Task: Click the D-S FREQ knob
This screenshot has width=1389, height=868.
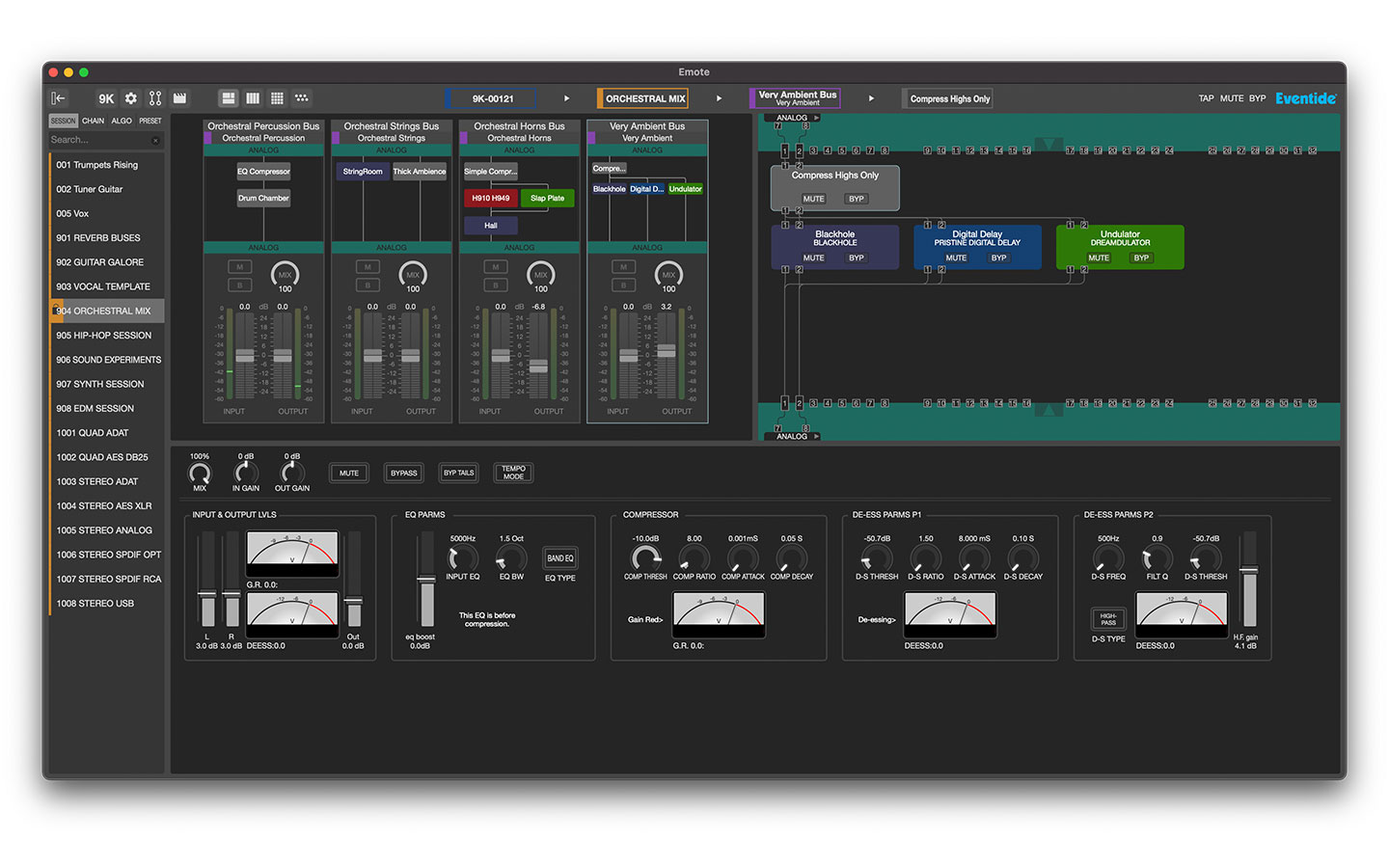Action: 1108,557
